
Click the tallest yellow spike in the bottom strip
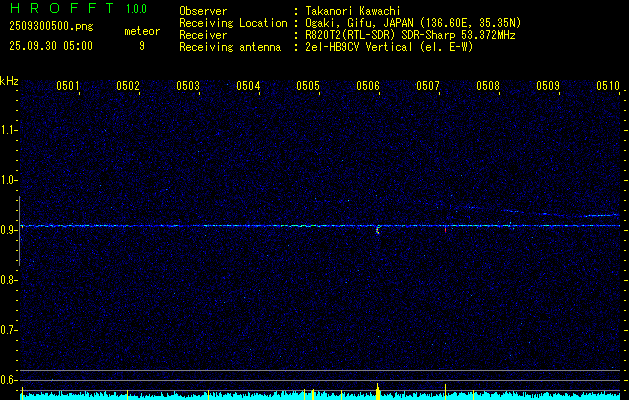pyautogui.click(x=377, y=391)
